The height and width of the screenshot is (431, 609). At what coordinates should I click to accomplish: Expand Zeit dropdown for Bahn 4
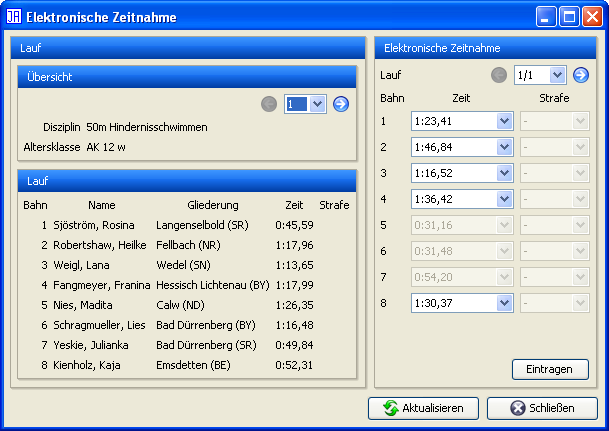click(504, 199)
